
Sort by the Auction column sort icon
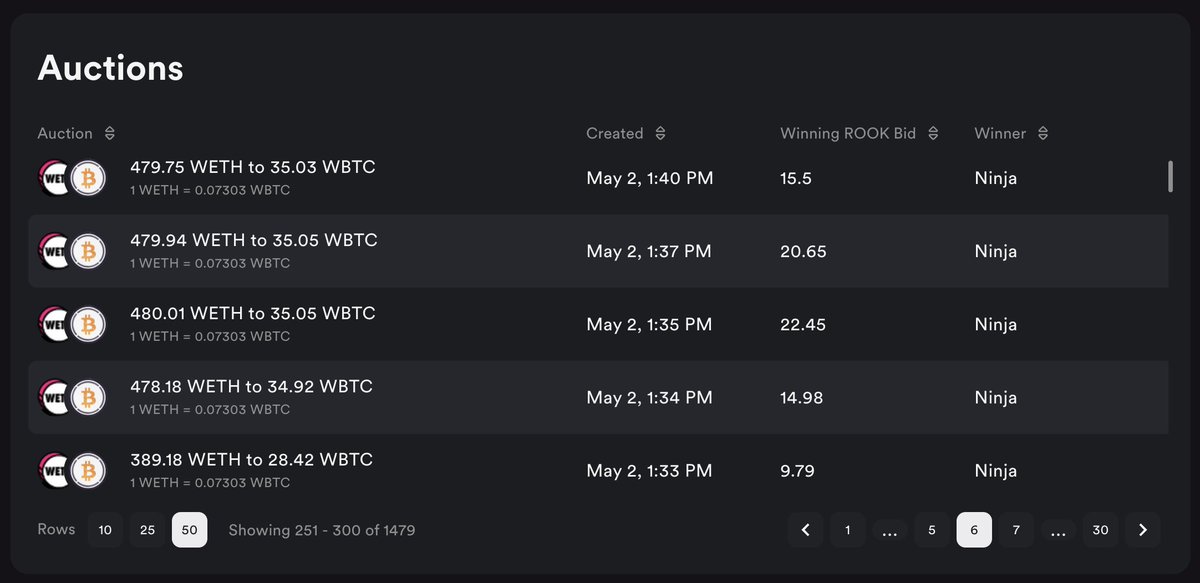click(110, 134)
